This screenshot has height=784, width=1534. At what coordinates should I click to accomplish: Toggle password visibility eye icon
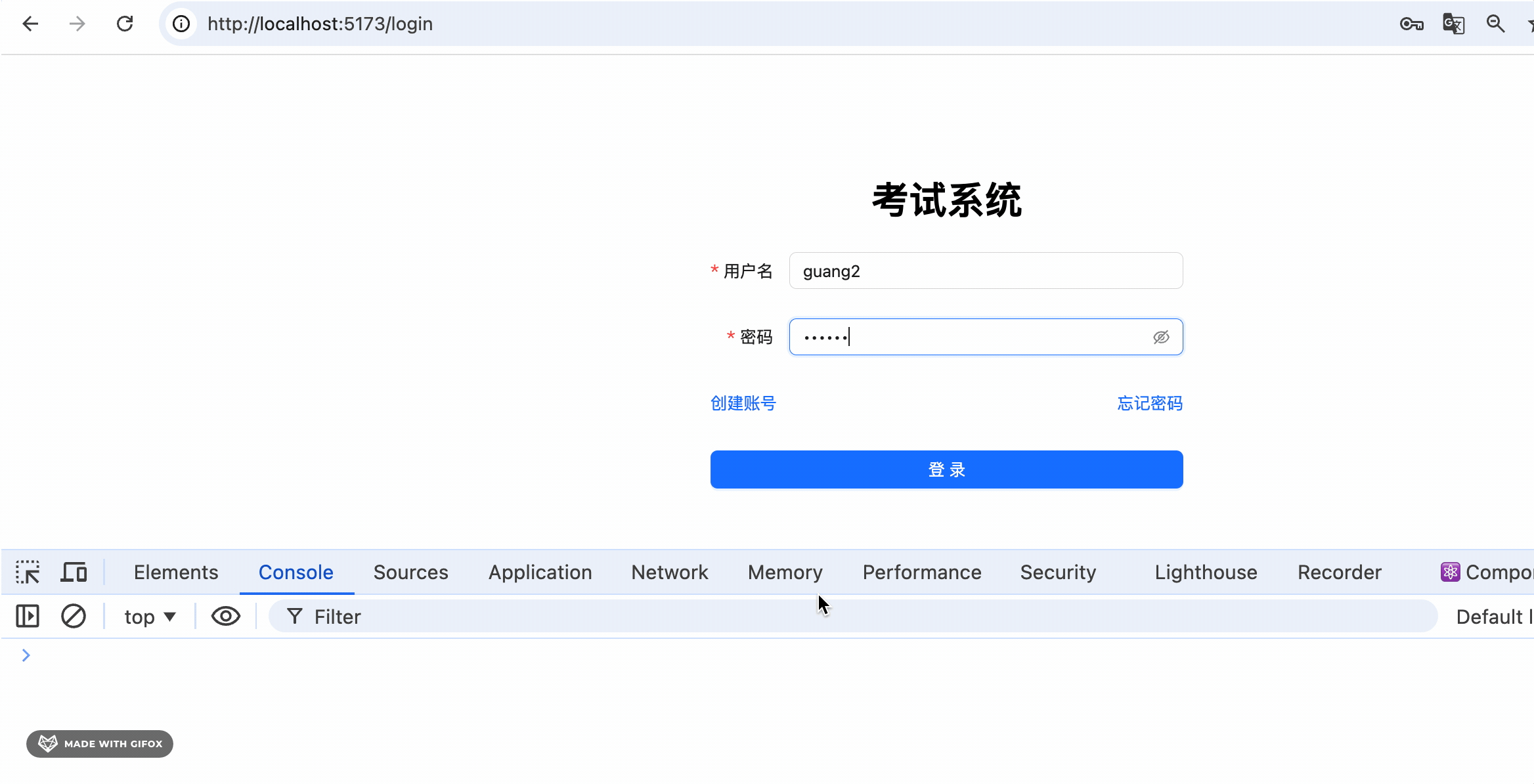[x=1161, y=338]
